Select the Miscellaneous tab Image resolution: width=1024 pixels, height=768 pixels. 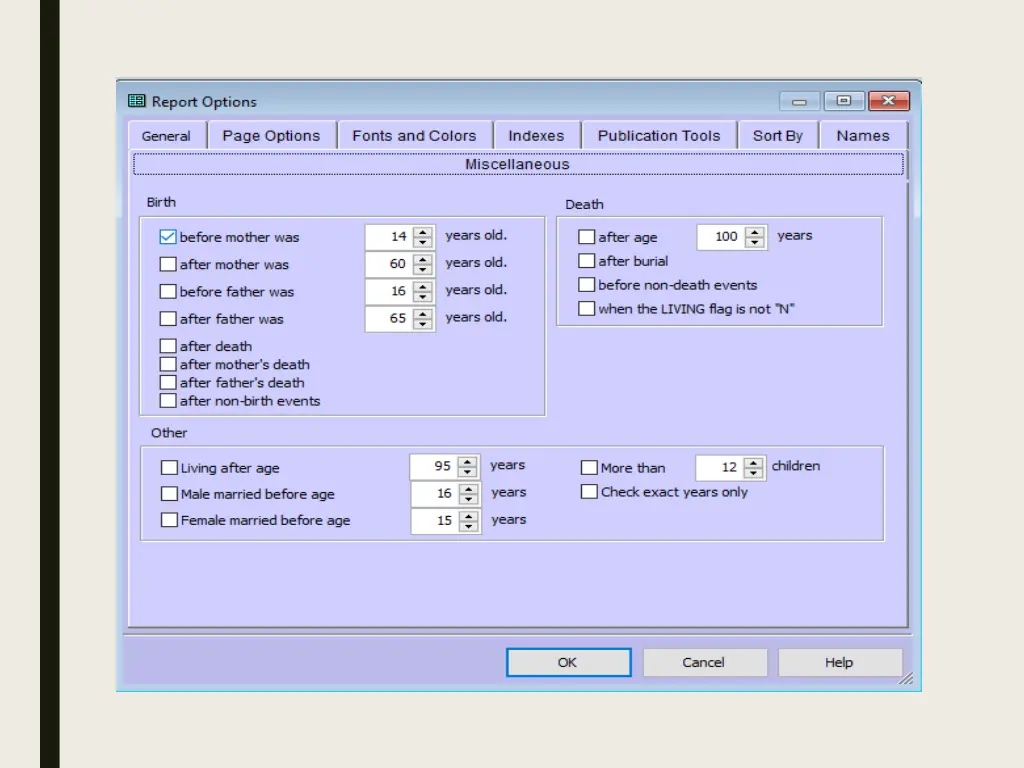coord(518,164)
